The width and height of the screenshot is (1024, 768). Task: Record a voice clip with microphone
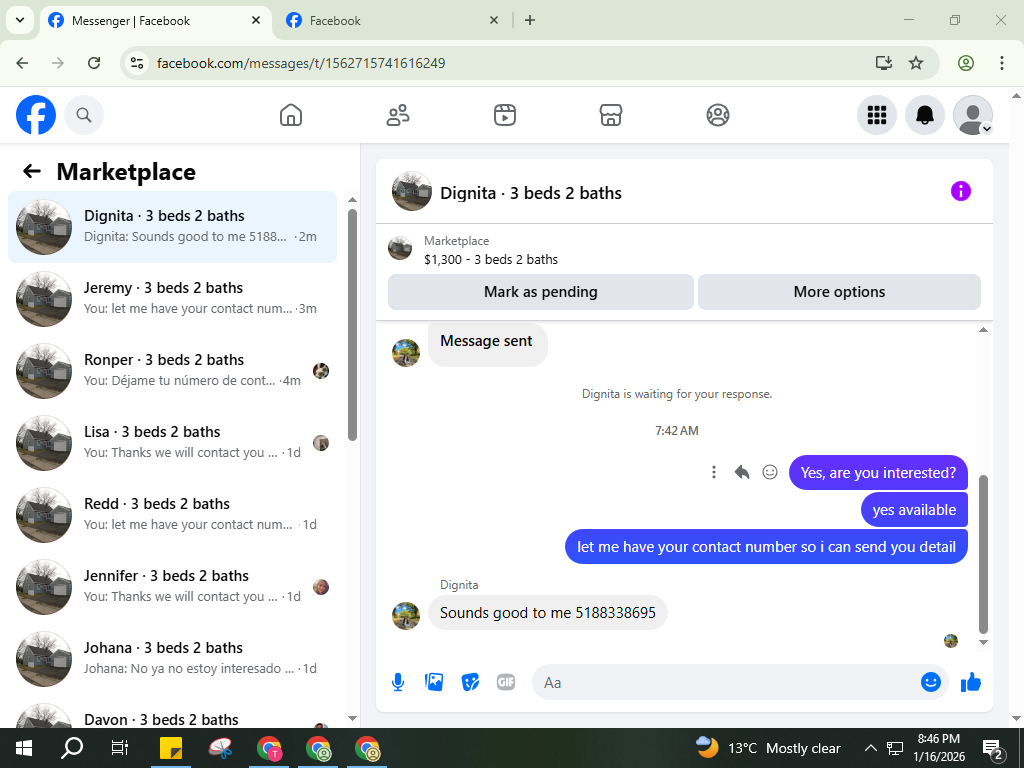pos(398,682)
